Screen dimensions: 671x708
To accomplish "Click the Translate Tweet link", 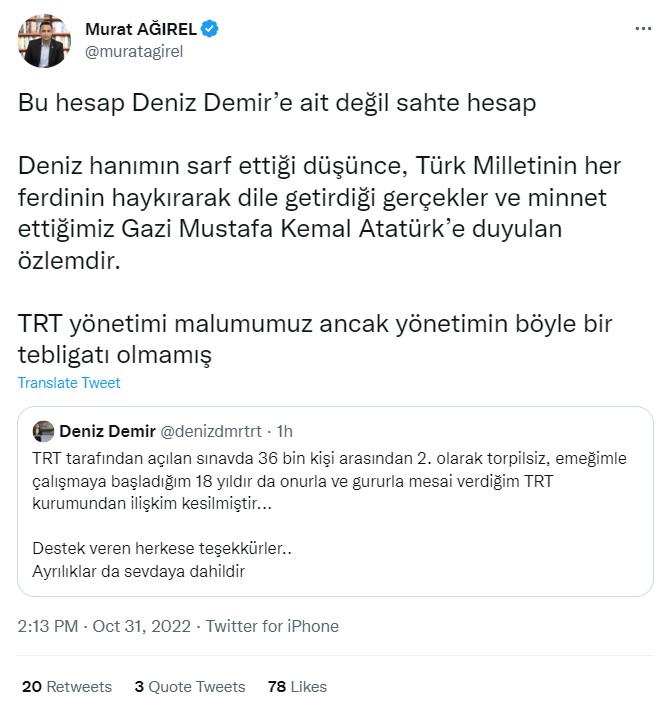I will pos(69,383).
